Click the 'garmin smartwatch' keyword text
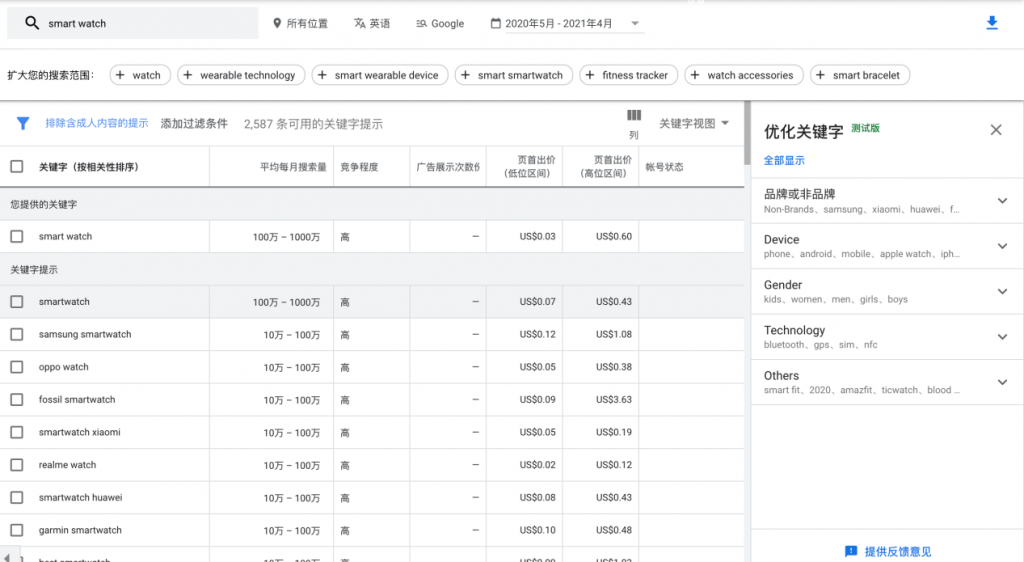The height and width of the screenshot is (562, 1024). point(80,530)
